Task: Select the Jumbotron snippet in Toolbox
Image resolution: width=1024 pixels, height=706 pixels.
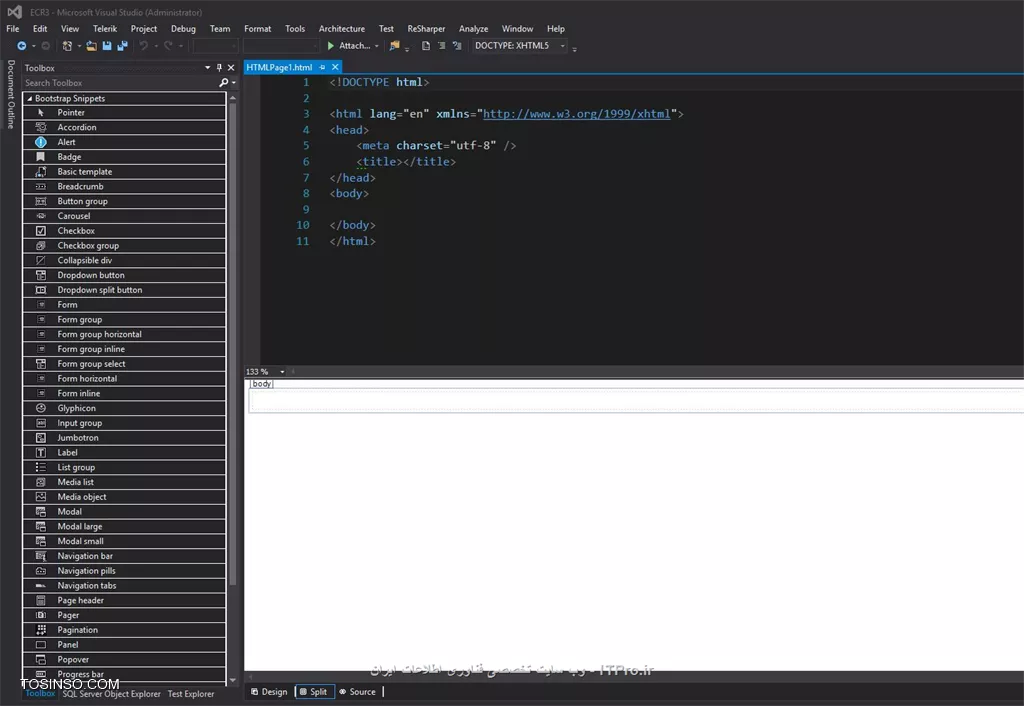Action: tap(124, 438)
